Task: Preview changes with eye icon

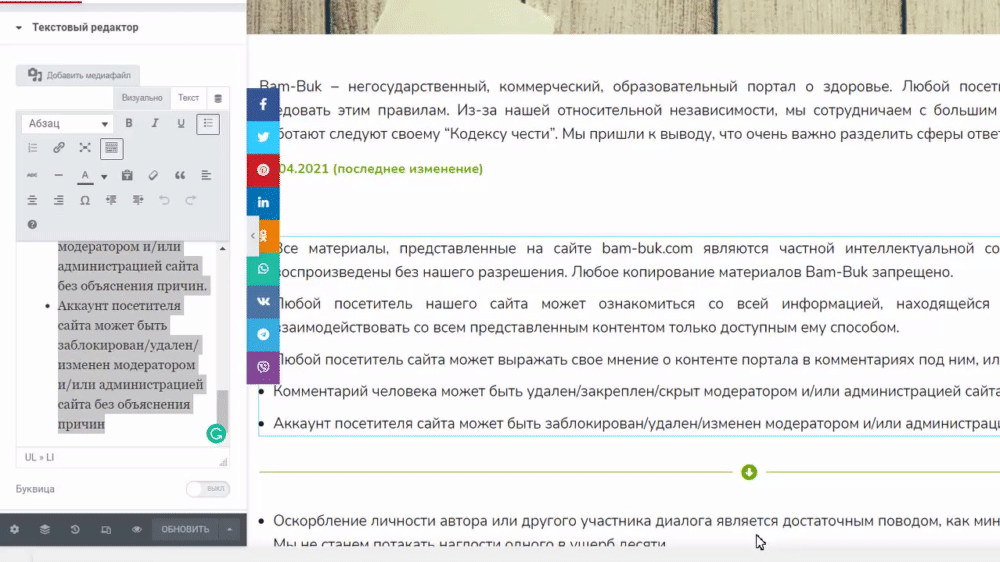Action: (x=136, y=529)
